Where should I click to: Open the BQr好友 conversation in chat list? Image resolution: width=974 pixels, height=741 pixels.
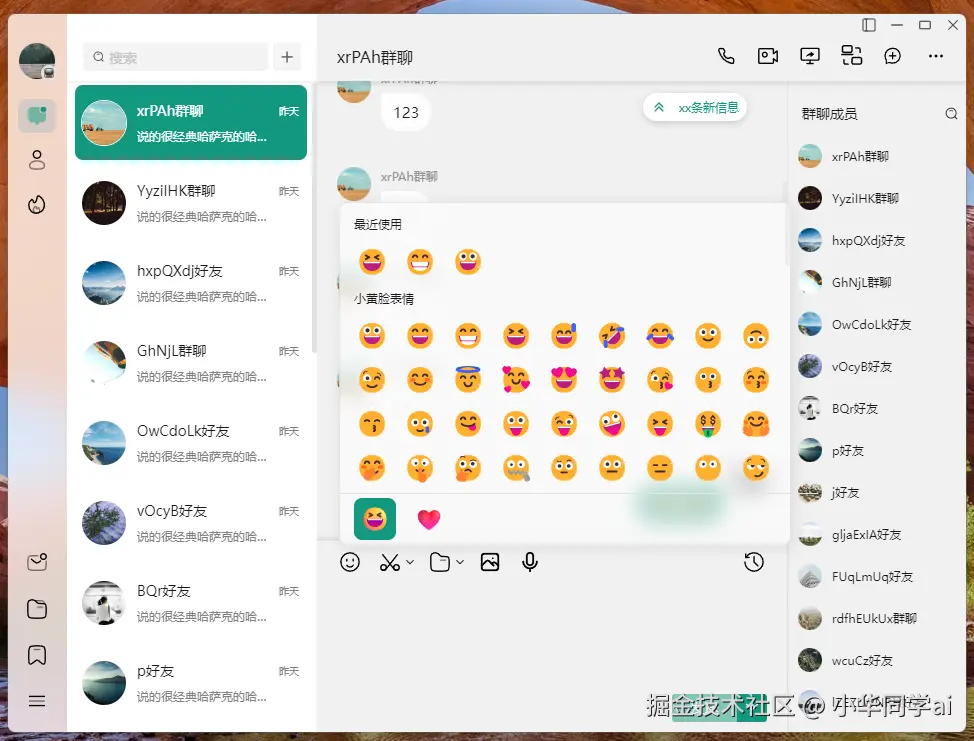click(191, 603)
